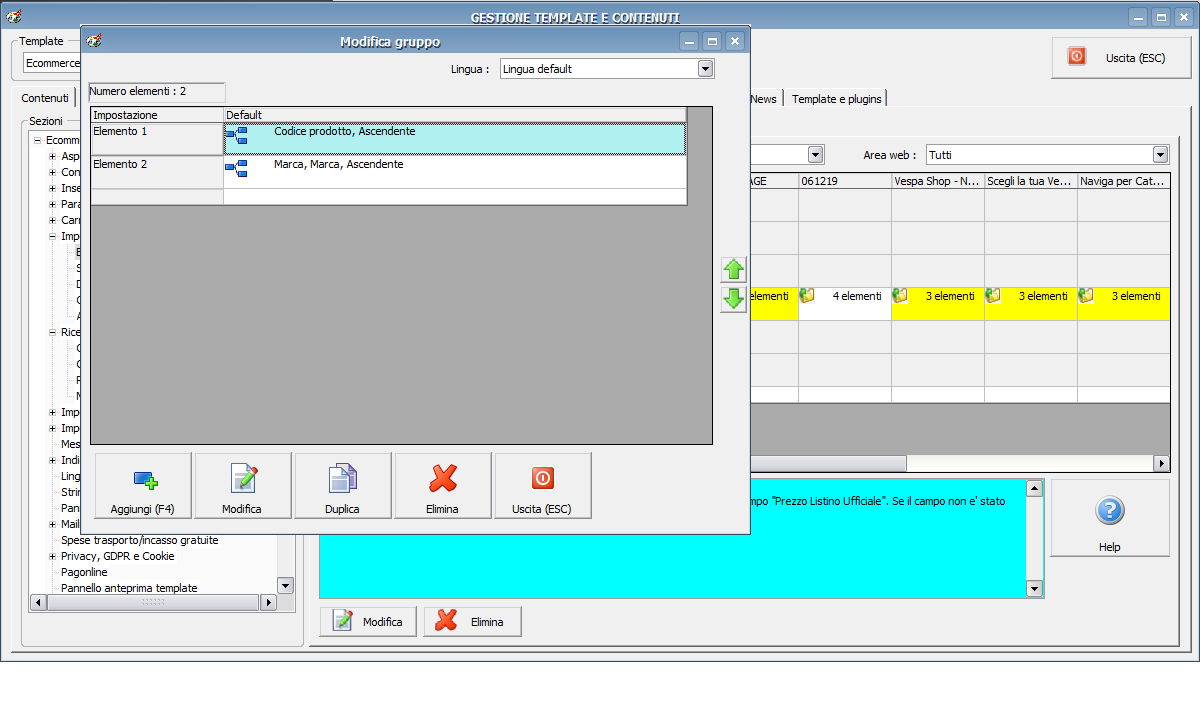Open the Area web dropdown
1200x711 pixels.
1160,155
